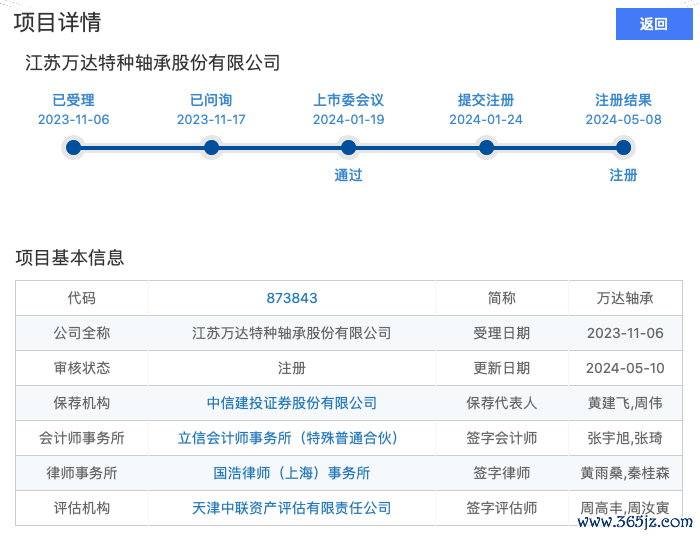Click the 保荐代表人 label cell

coord(502,403)
